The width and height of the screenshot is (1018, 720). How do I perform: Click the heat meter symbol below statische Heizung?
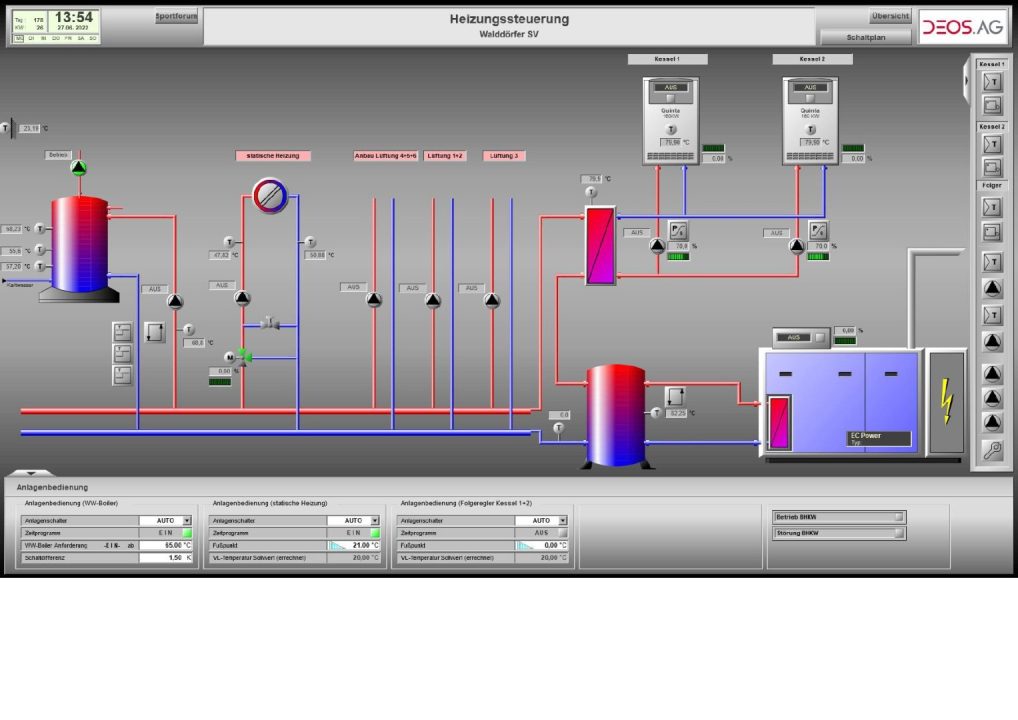270,195
